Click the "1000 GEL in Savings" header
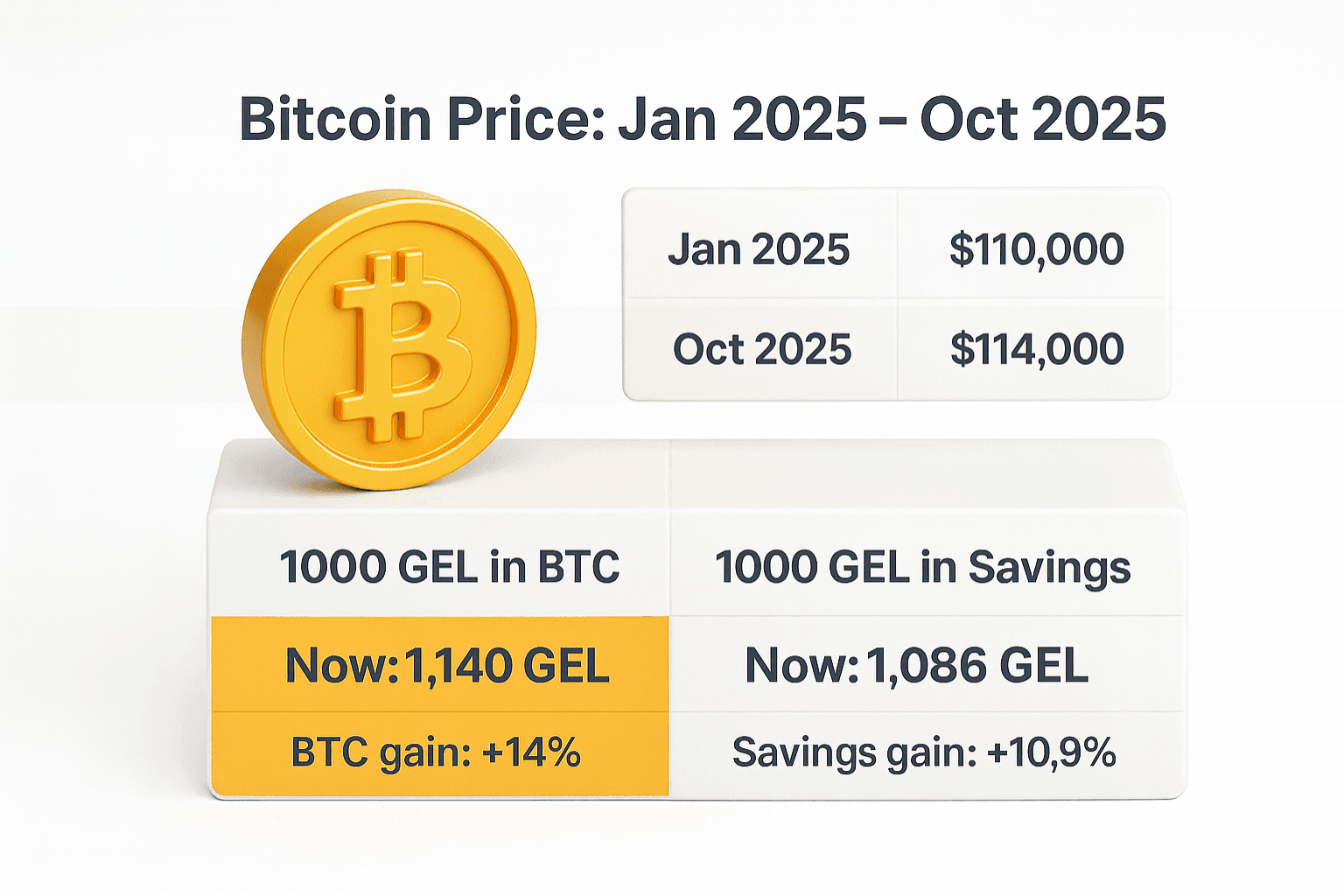The image size is (1344, 896). pyautogui.click(x=923, y=567)
